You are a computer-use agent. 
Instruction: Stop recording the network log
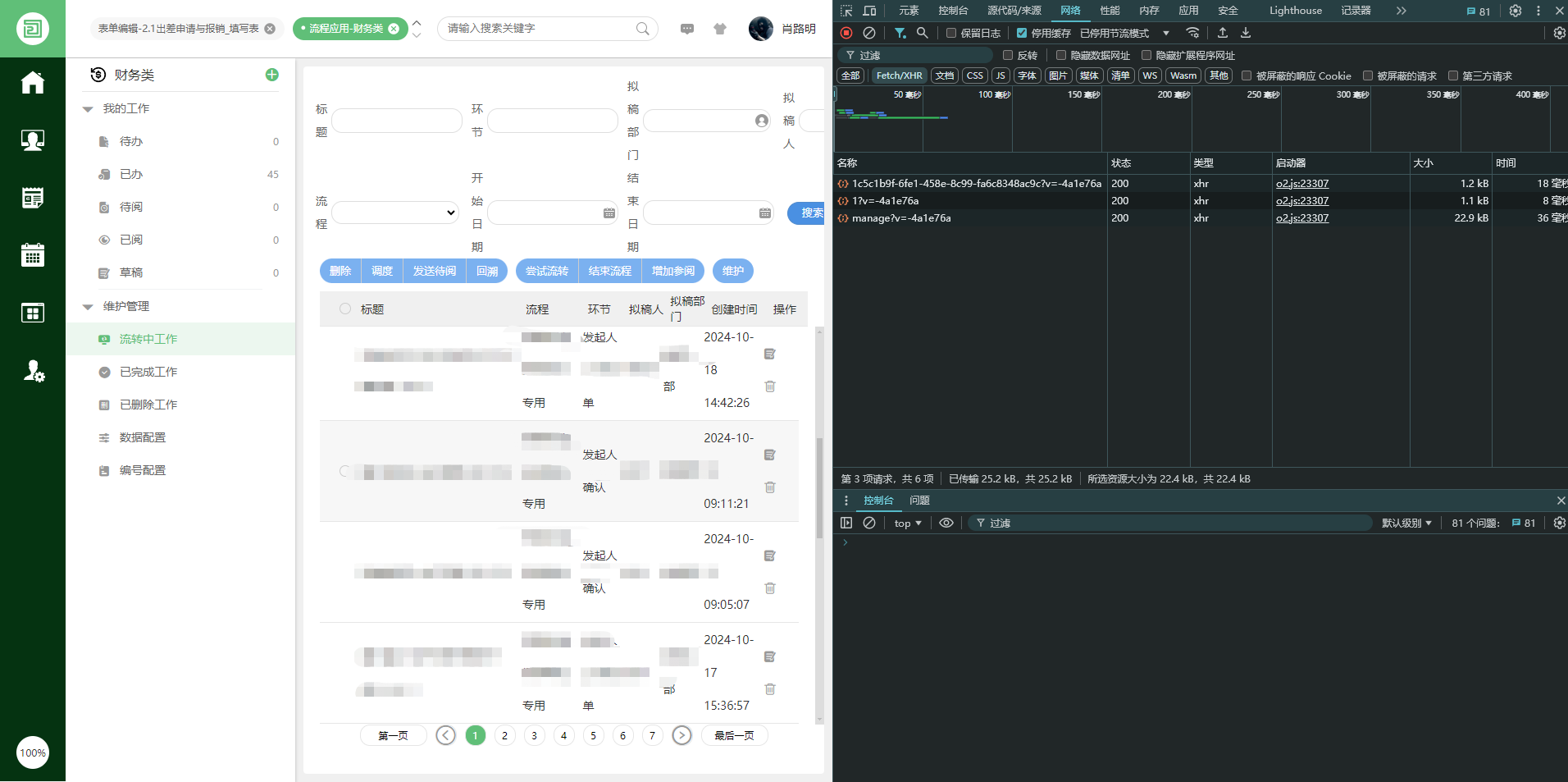pos(846,33)
